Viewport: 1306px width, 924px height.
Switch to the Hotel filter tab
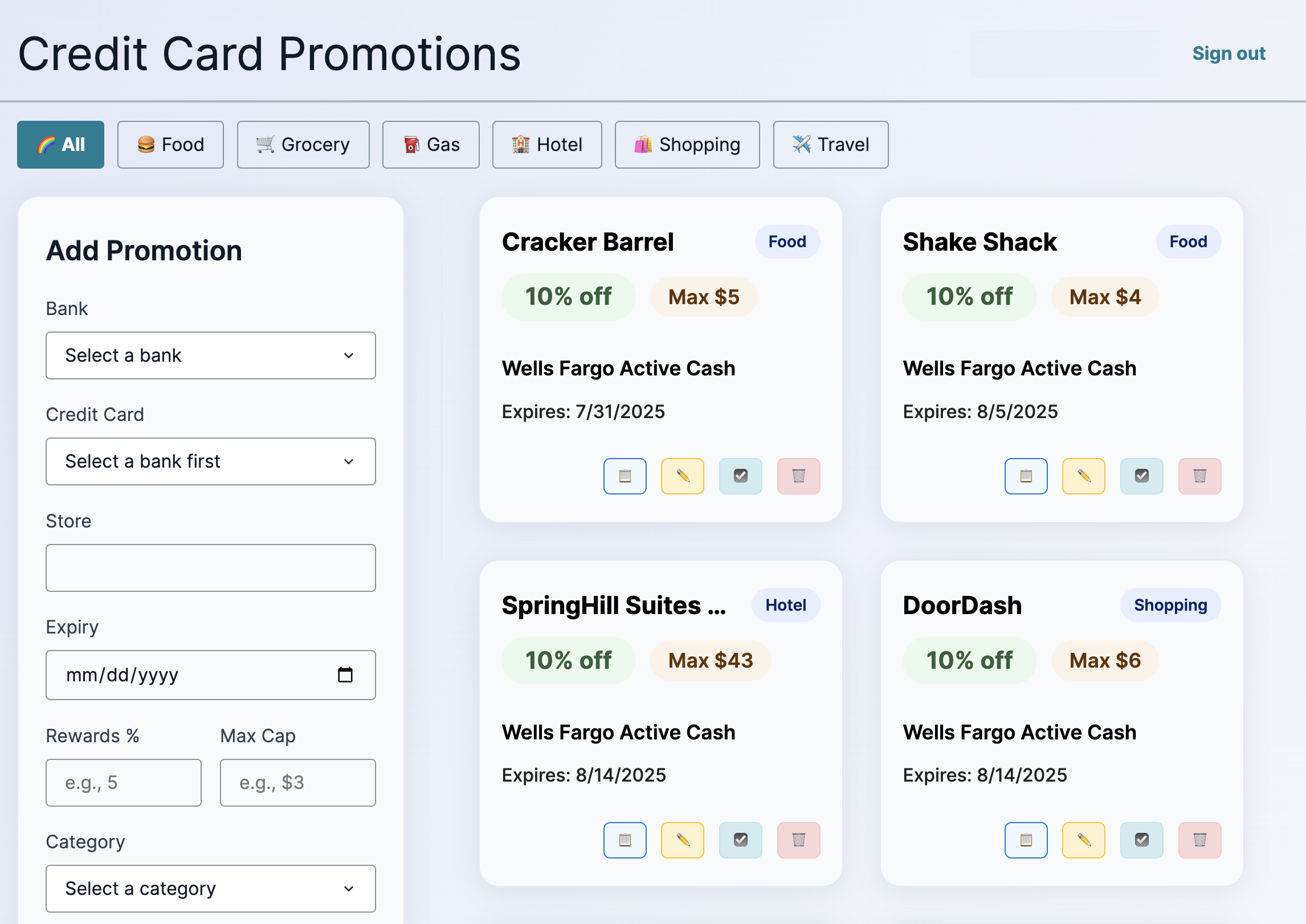(546, 145)
